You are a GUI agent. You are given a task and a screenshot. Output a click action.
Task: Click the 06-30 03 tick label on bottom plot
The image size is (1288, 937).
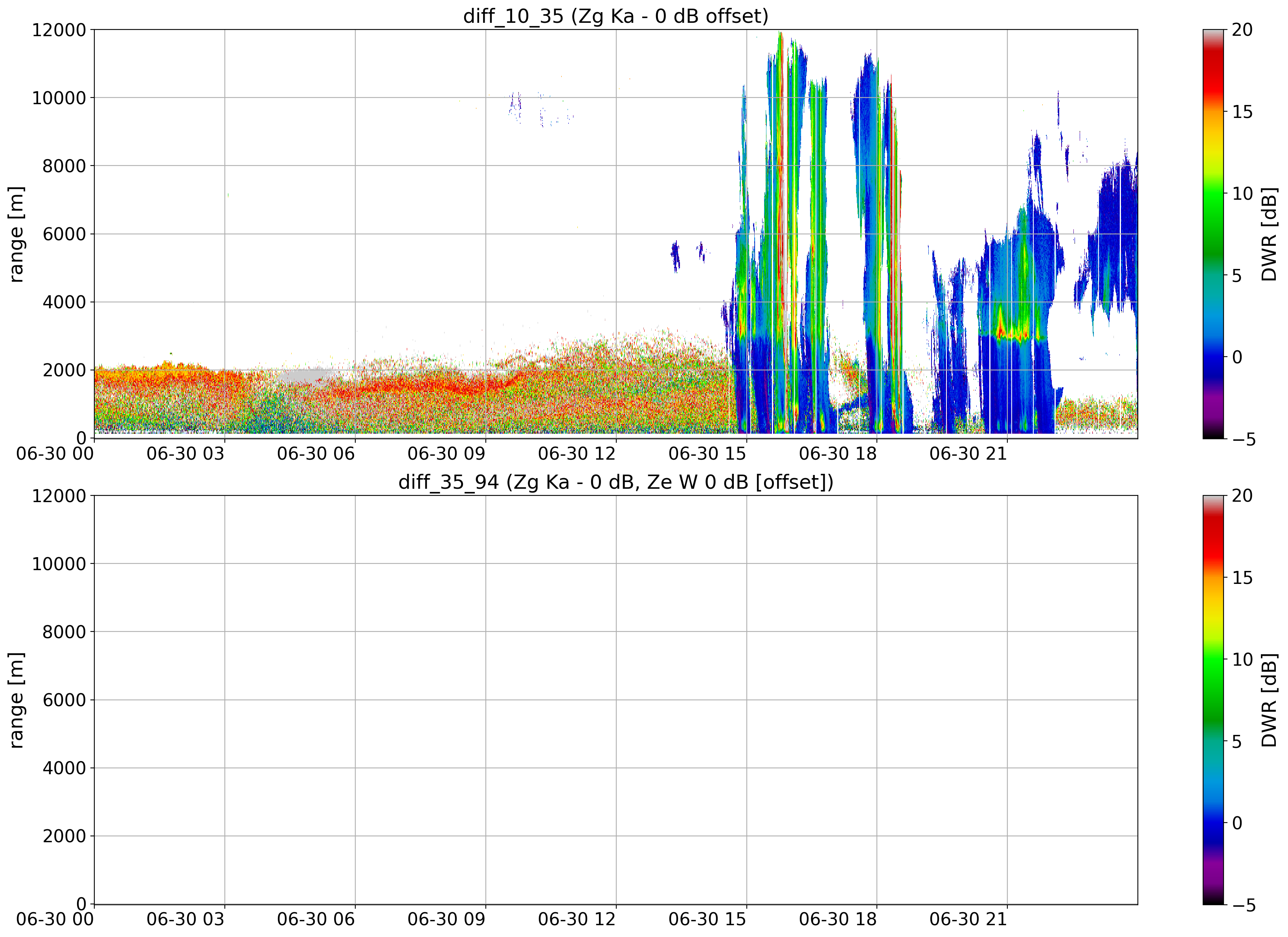coord(186,919)
